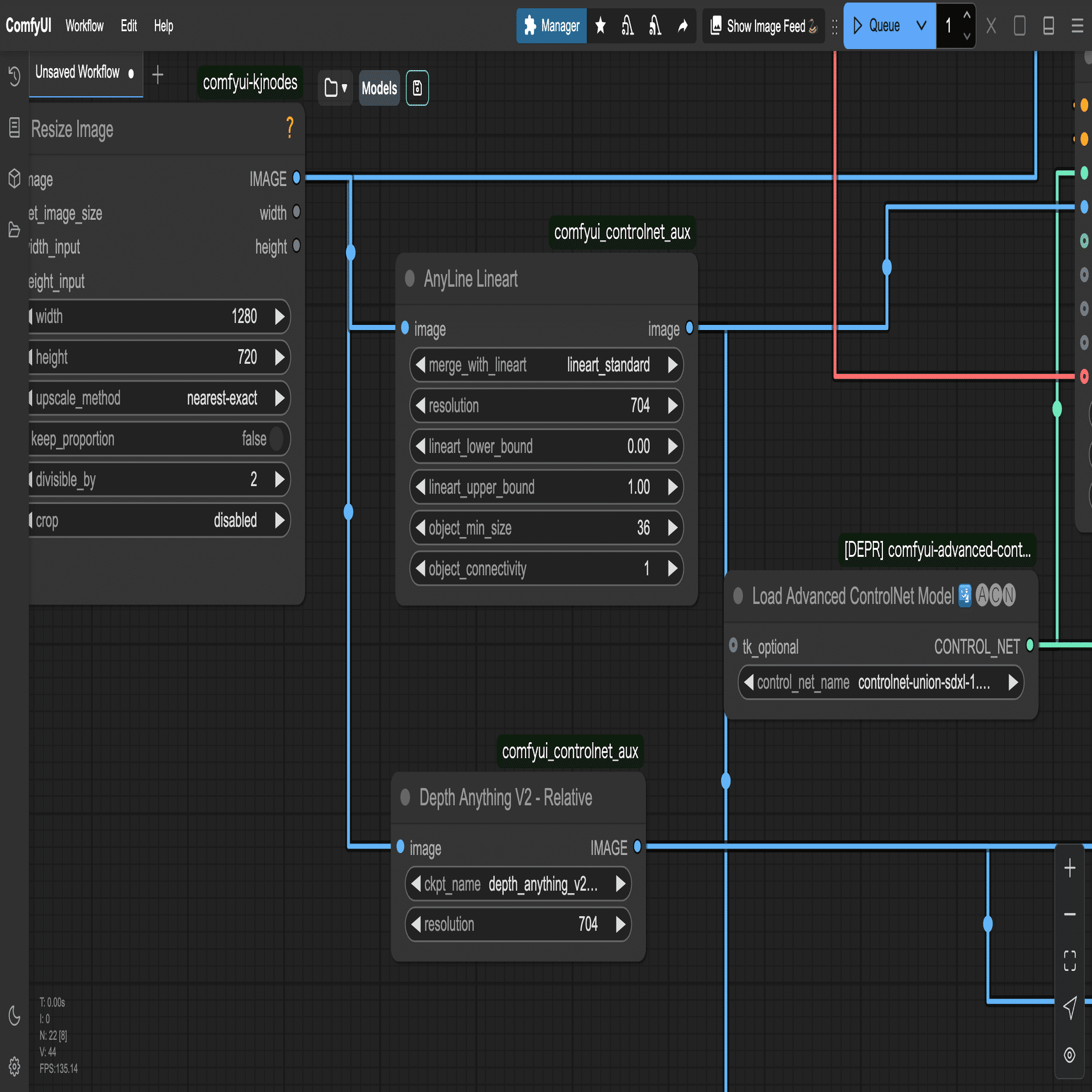Click the fit view icon in zoom controls
Screen dimensions: 1092x1092
[x=1070, y=961]
